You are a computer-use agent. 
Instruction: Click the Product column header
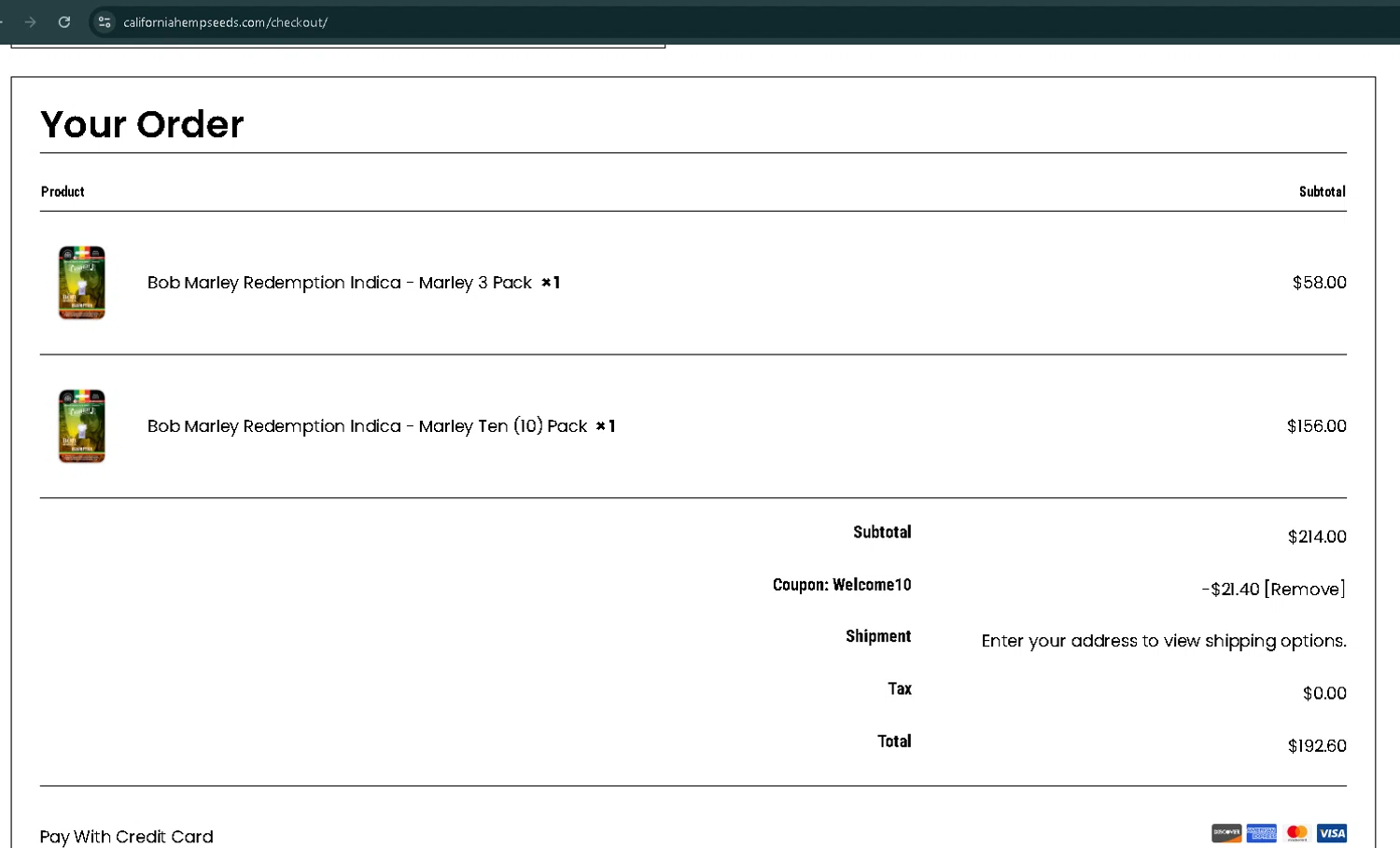[x=63, y=191]
